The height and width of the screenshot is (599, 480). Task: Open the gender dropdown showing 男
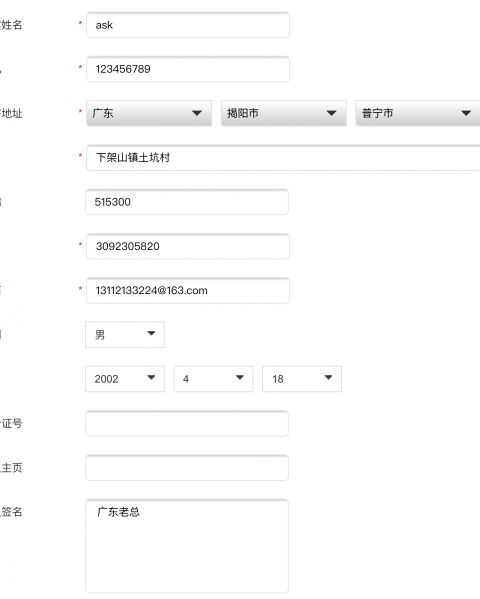125,335
